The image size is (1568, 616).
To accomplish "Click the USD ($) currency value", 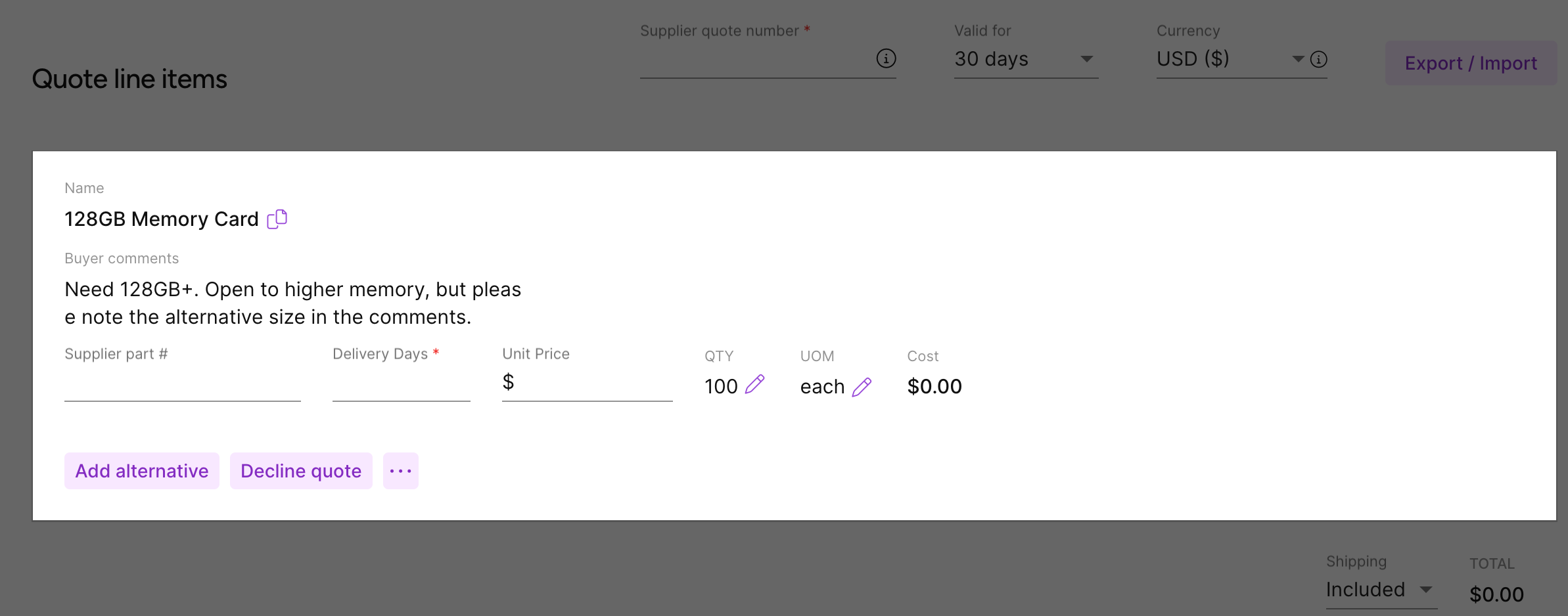I will [x=1193, y=59].
